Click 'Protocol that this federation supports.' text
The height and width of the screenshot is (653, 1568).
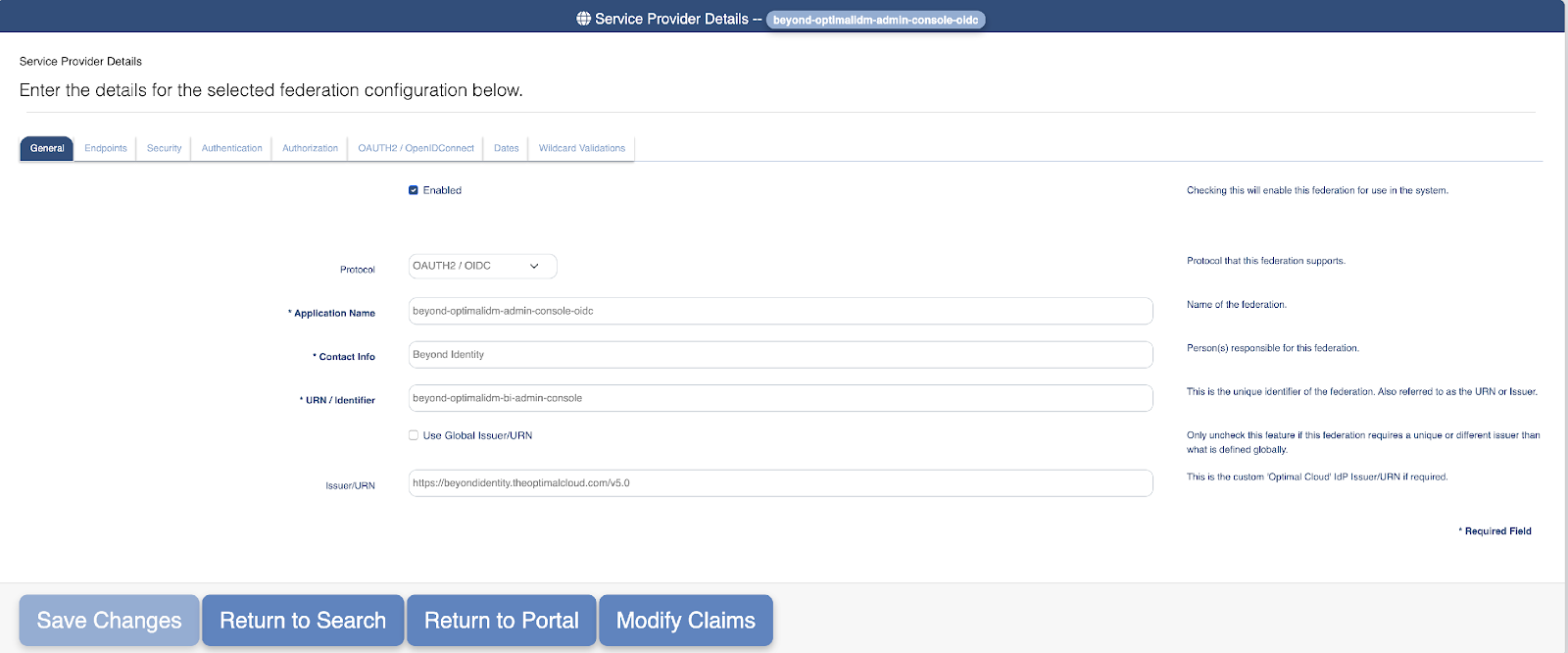point(1265,261)
